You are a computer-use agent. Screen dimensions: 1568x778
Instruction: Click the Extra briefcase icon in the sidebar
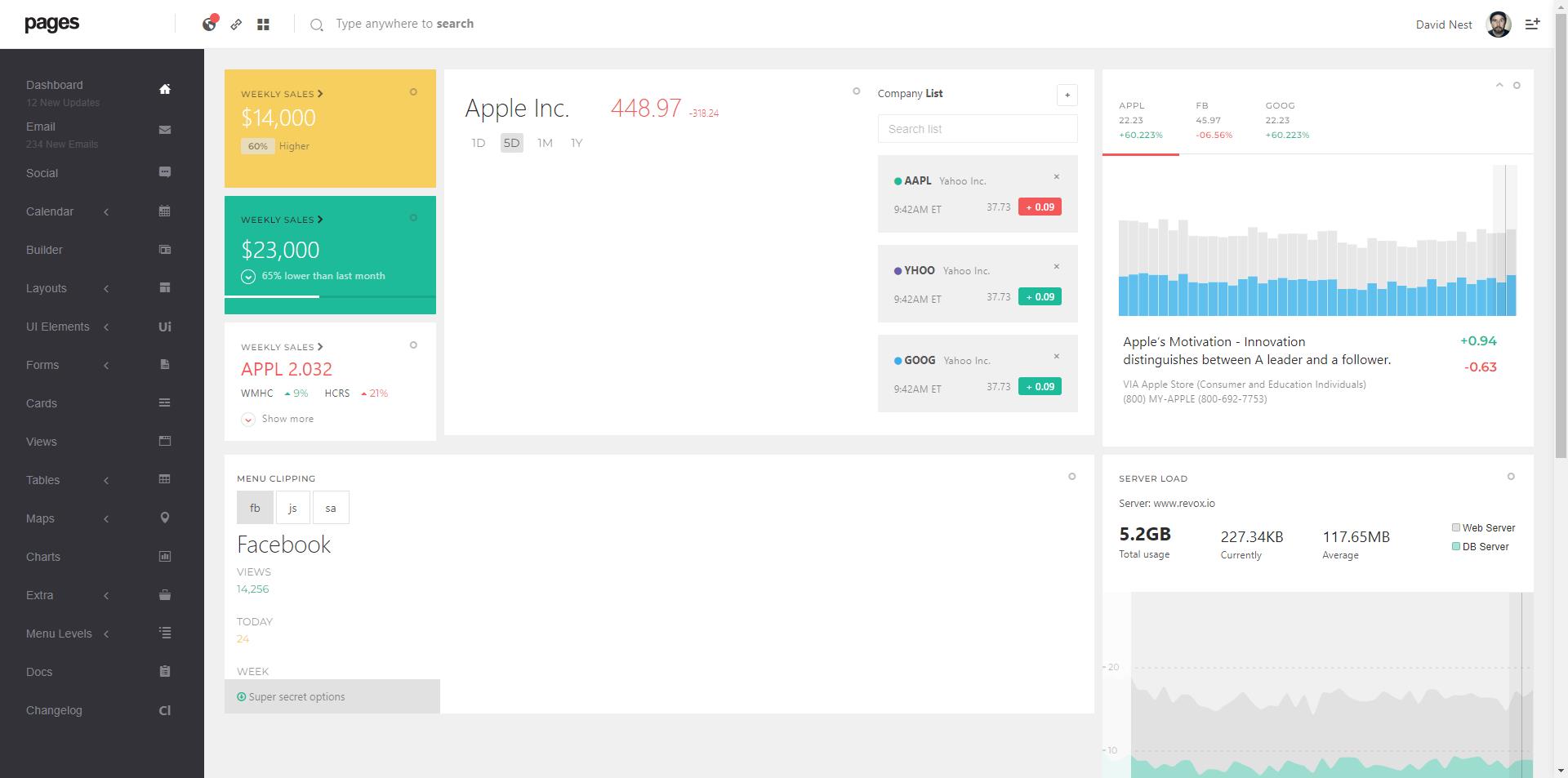[165, 594]
